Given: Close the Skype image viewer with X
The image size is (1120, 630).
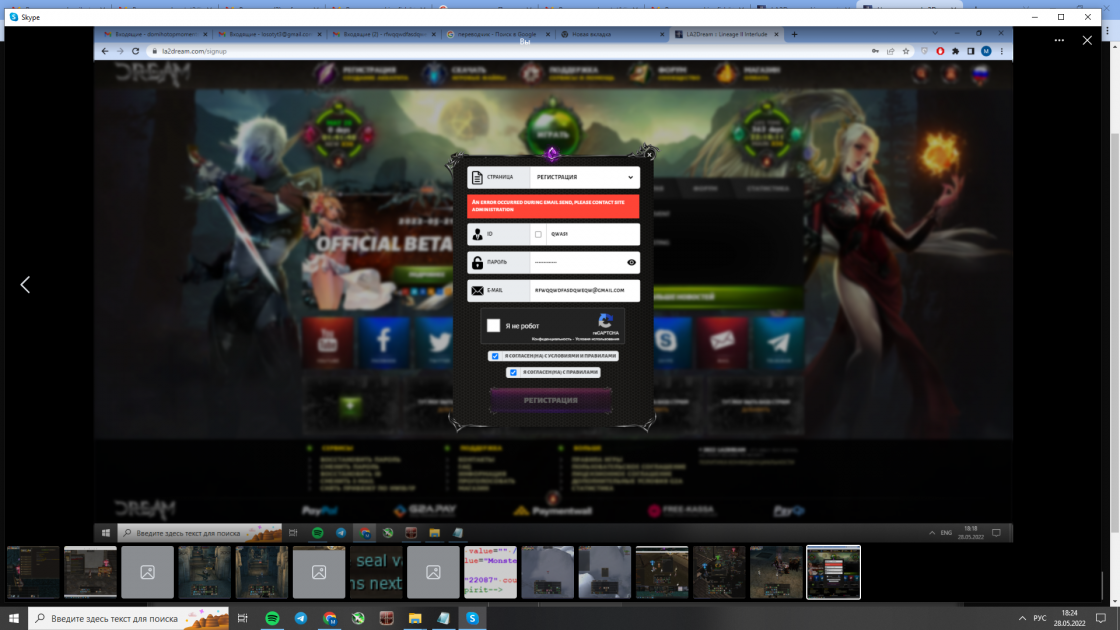Looking at the screenshot, I should [1087, 41].
